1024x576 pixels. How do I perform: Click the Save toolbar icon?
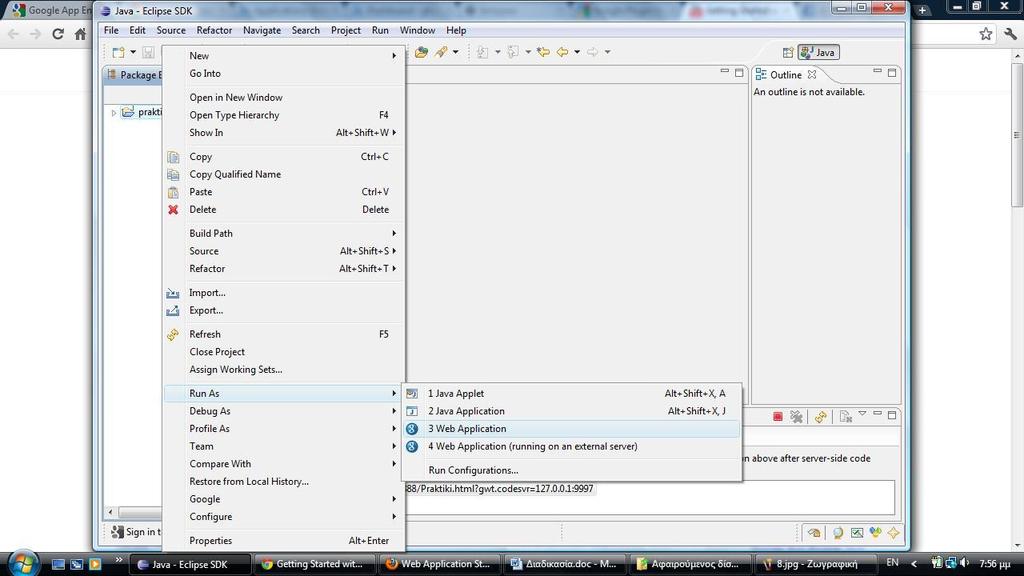(148, 52)
